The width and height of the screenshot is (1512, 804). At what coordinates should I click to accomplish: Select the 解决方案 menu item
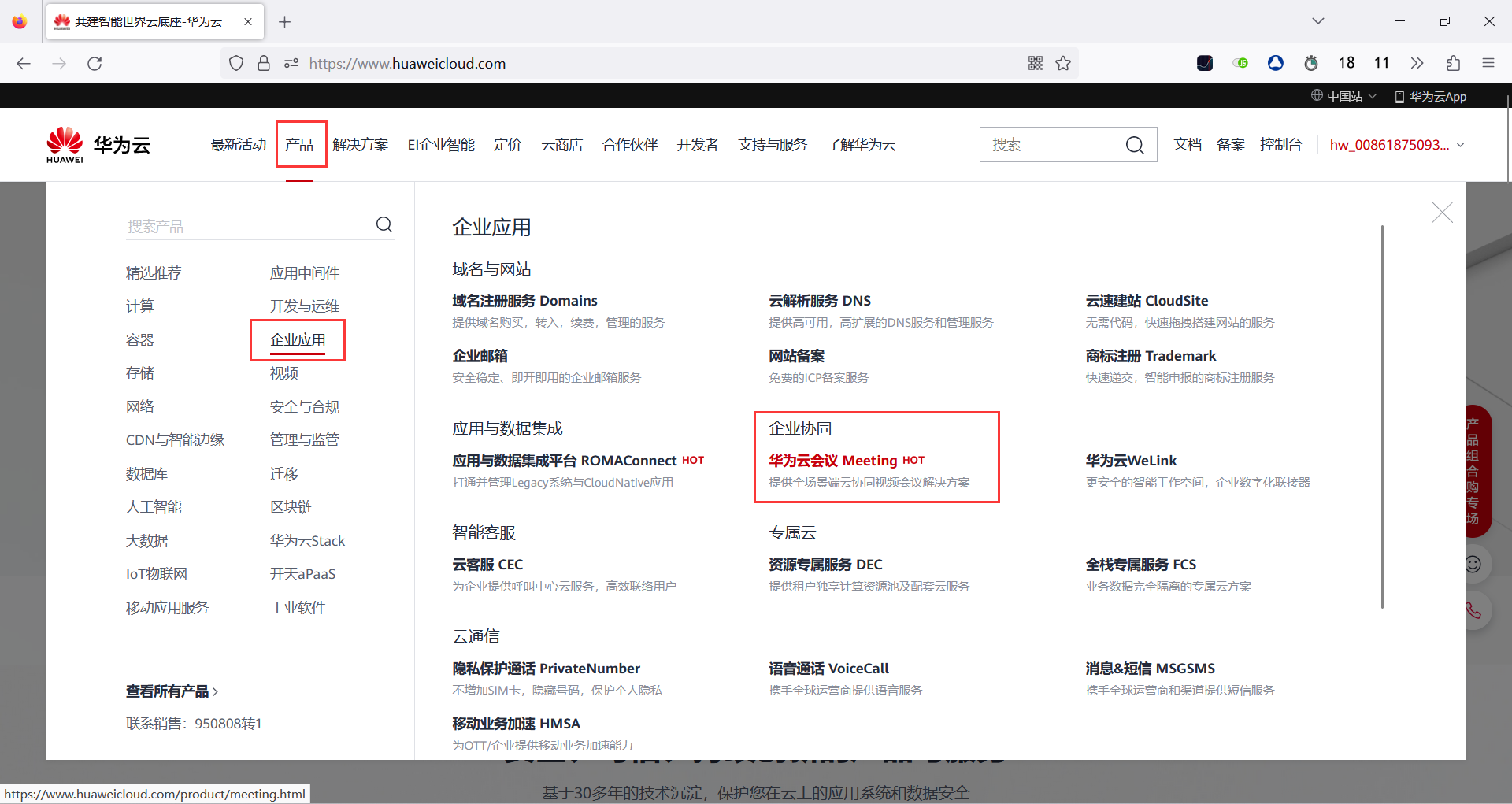(x=361, y=144)
